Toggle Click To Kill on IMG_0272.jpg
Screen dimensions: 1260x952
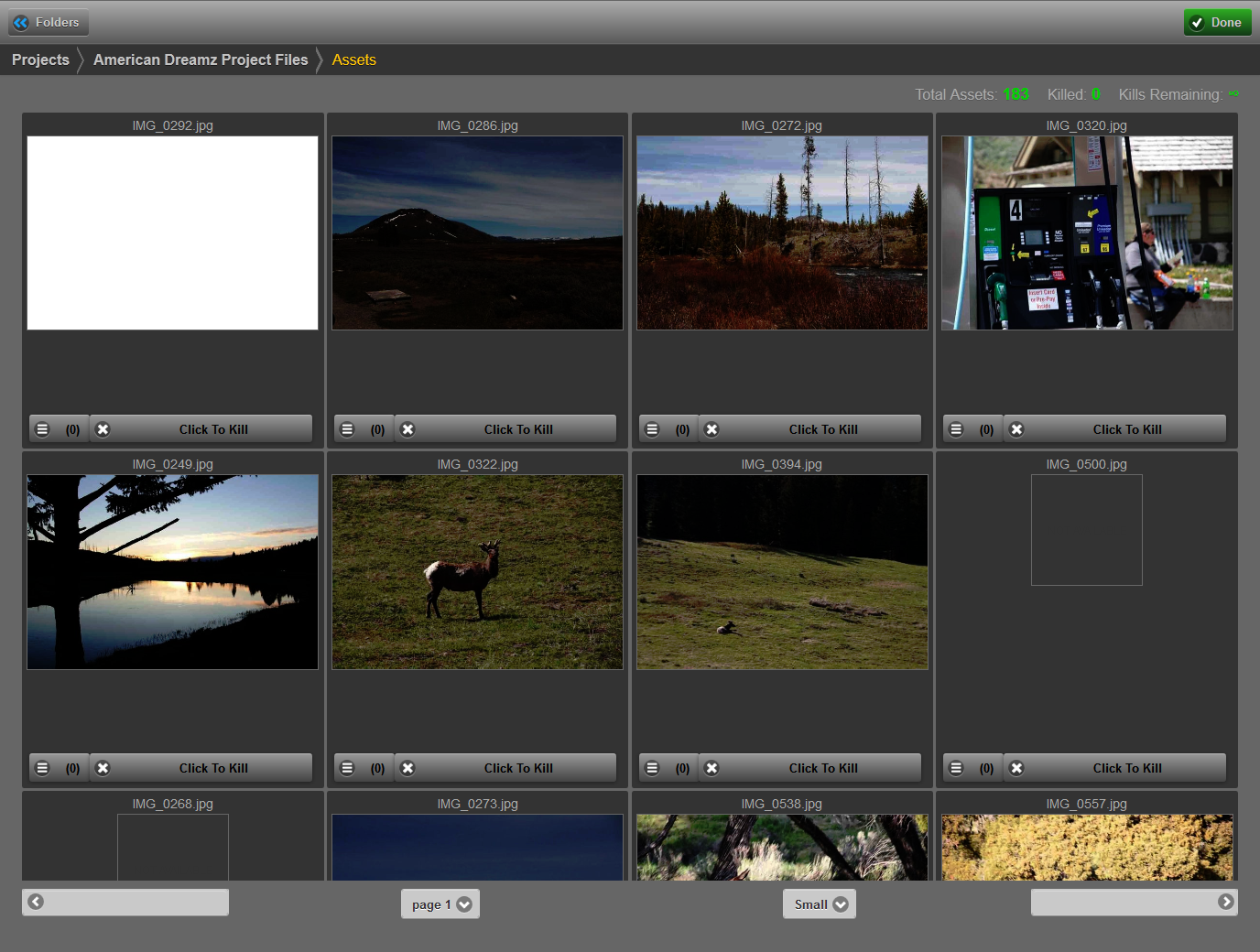click(822, 429)
